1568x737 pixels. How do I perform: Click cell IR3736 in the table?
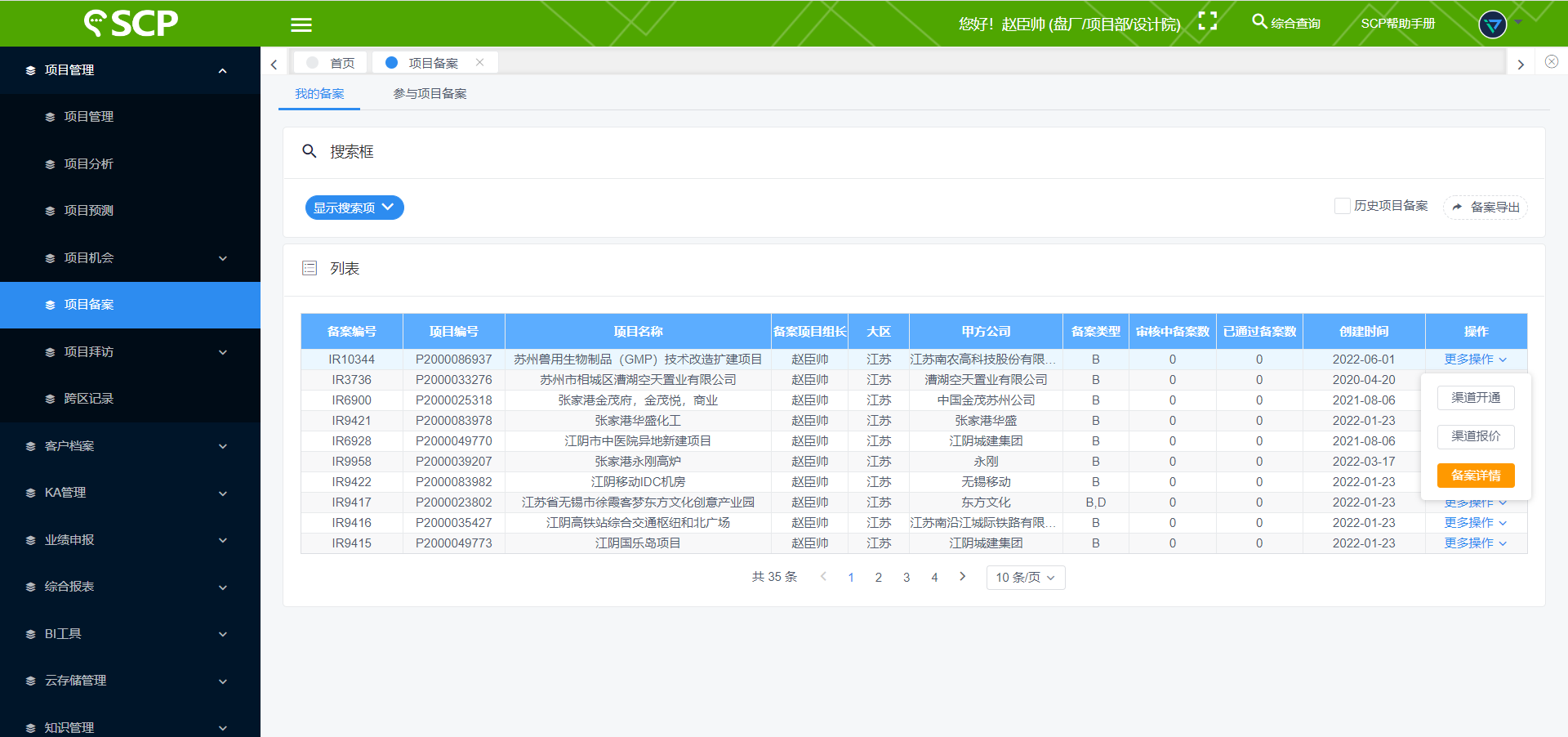(x=352, y=380)
